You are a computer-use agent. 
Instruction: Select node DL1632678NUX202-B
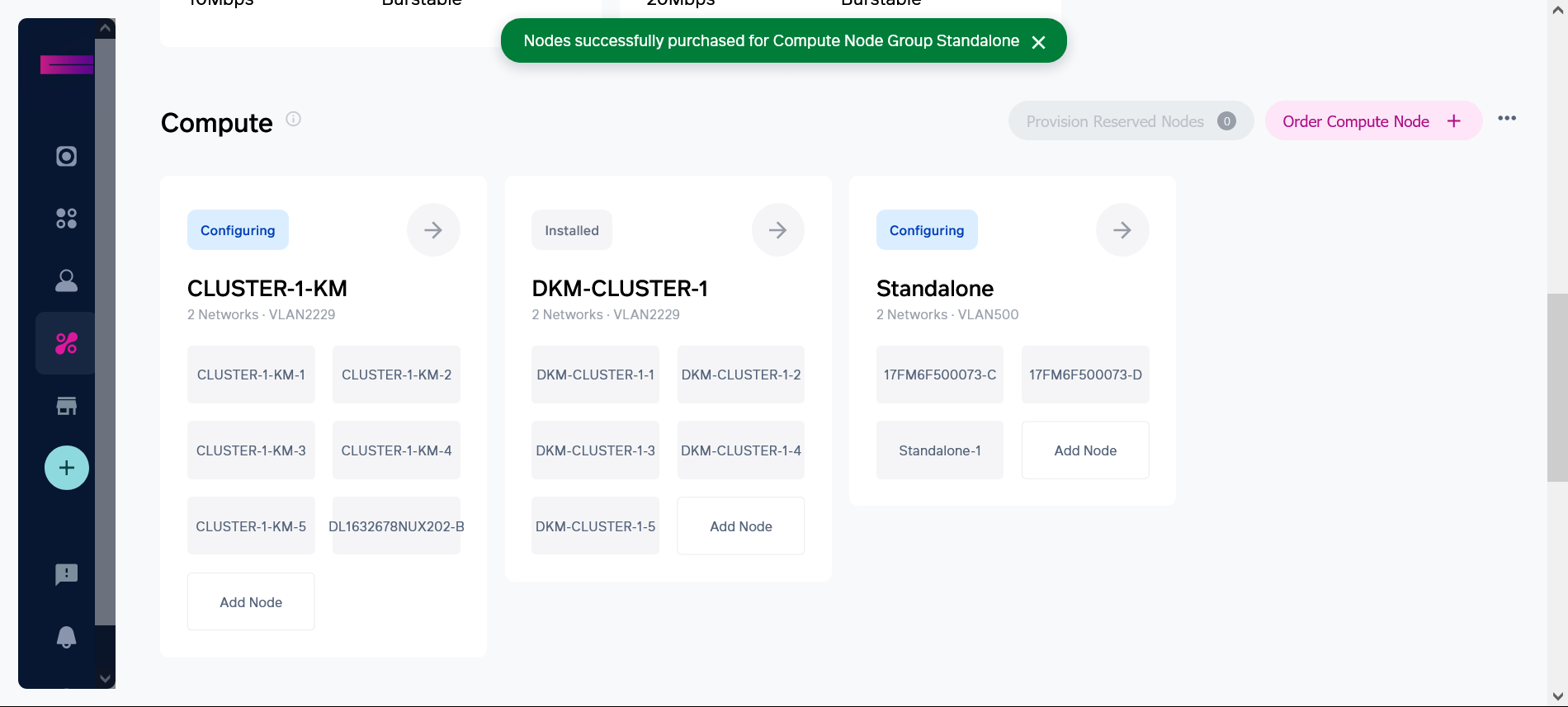coord(396,526)
